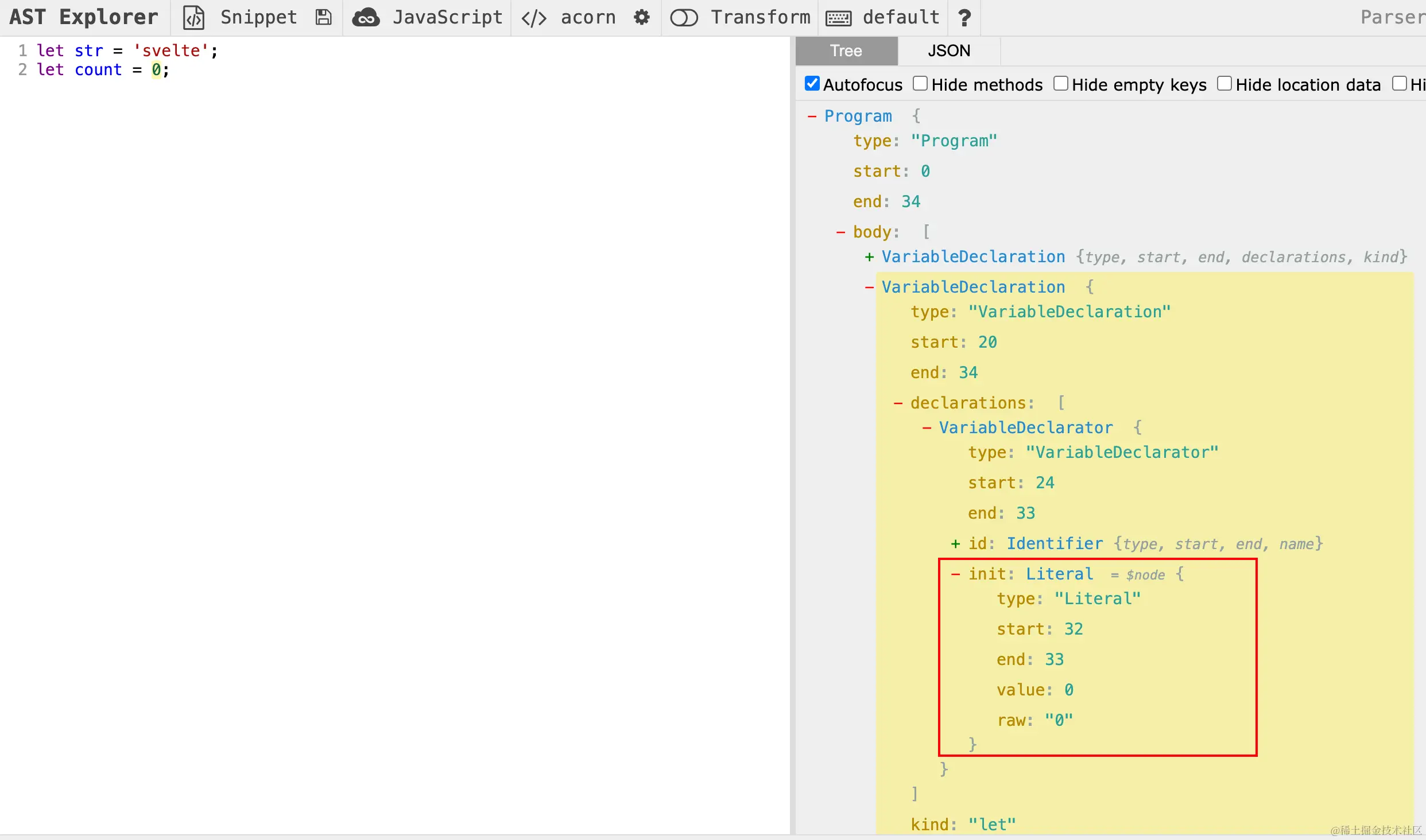1426x840 pixels.
Task: Click the keyboard keymap icon
Action: pos(838,18)
